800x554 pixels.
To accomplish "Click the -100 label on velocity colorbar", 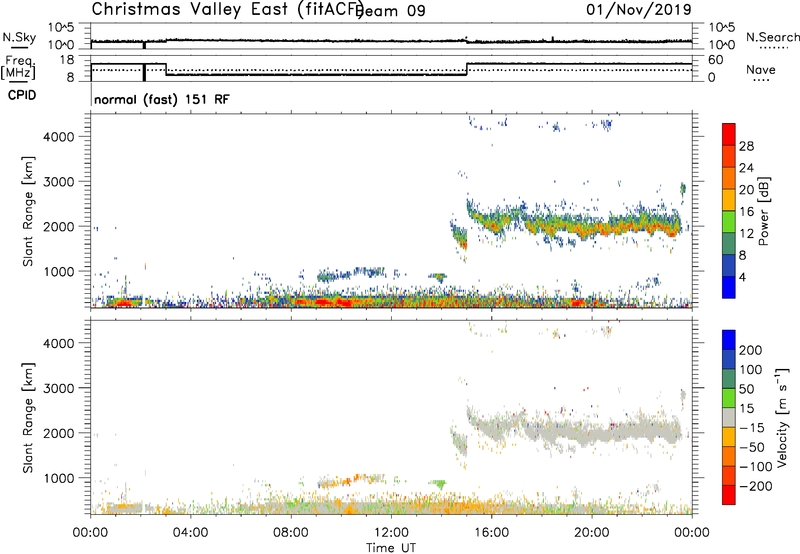I will click(x=756, y=467).
